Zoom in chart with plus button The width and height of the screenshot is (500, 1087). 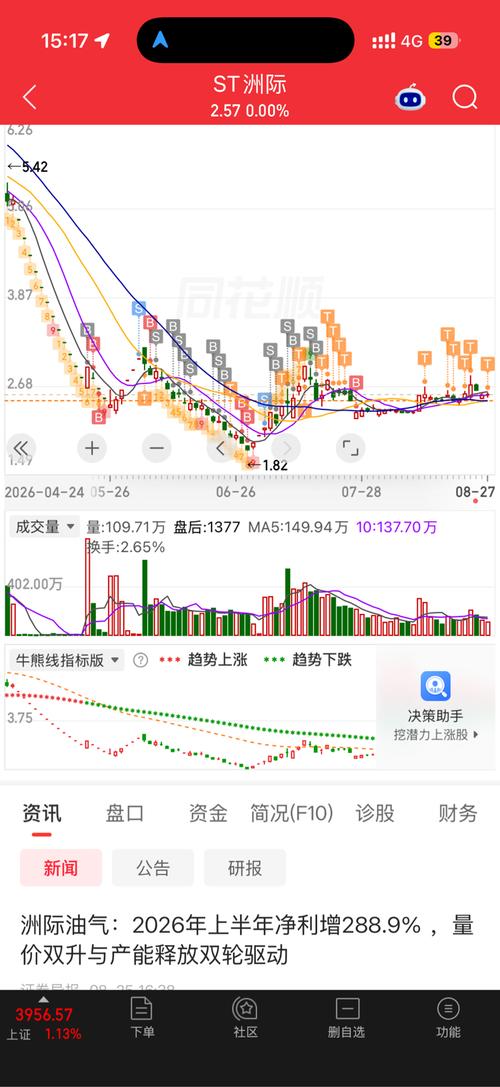click(92, 448)
